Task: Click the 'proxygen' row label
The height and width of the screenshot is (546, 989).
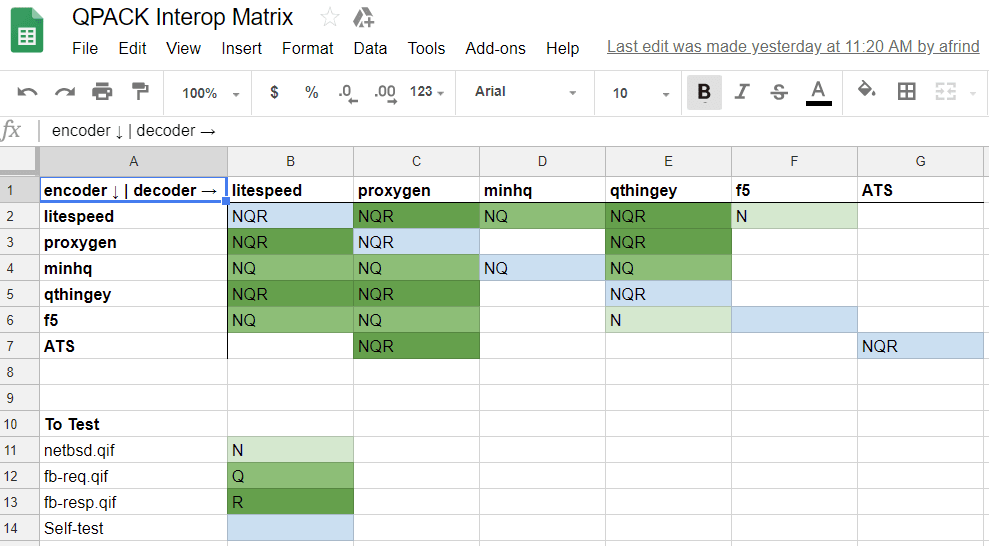Action: 133,242
